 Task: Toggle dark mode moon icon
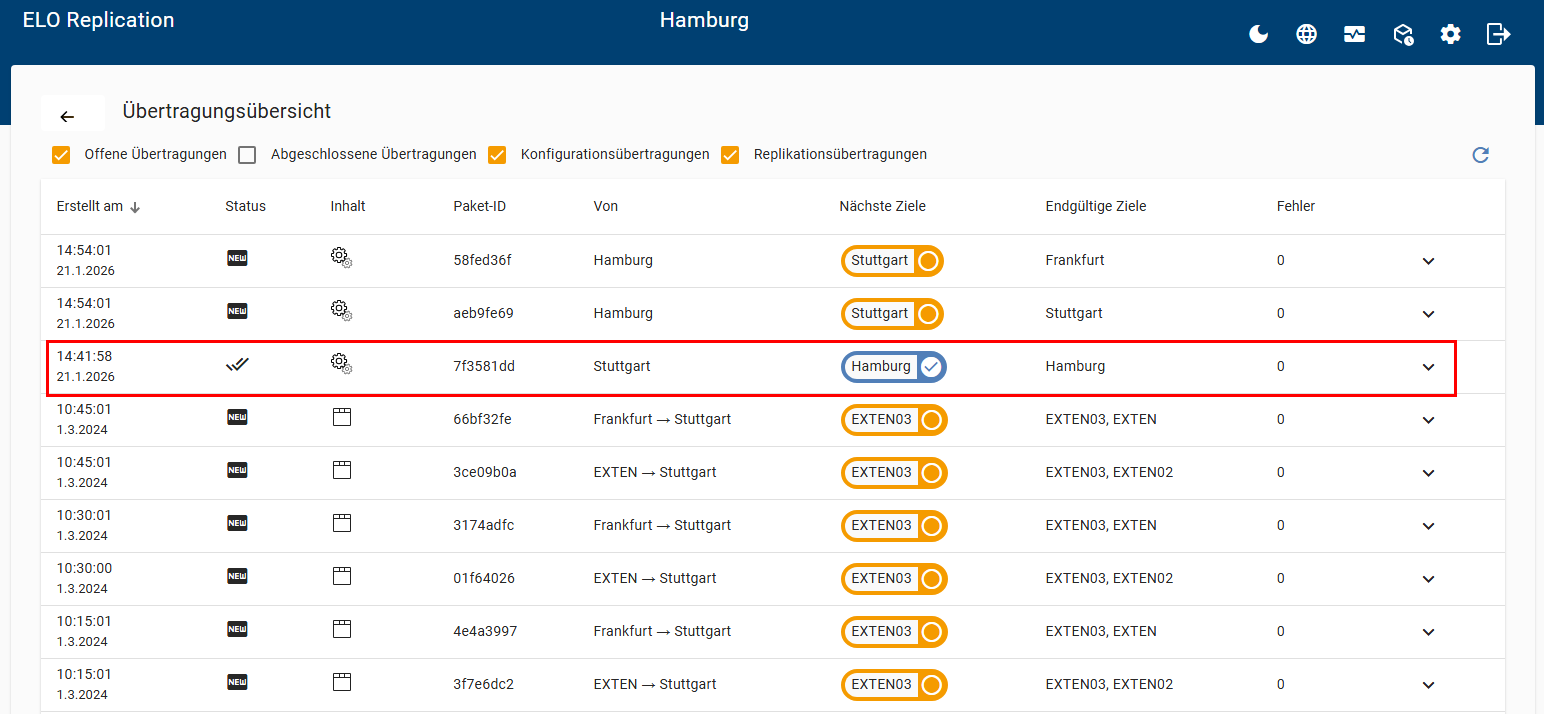pyautogui.click(x=1258, y=34)
